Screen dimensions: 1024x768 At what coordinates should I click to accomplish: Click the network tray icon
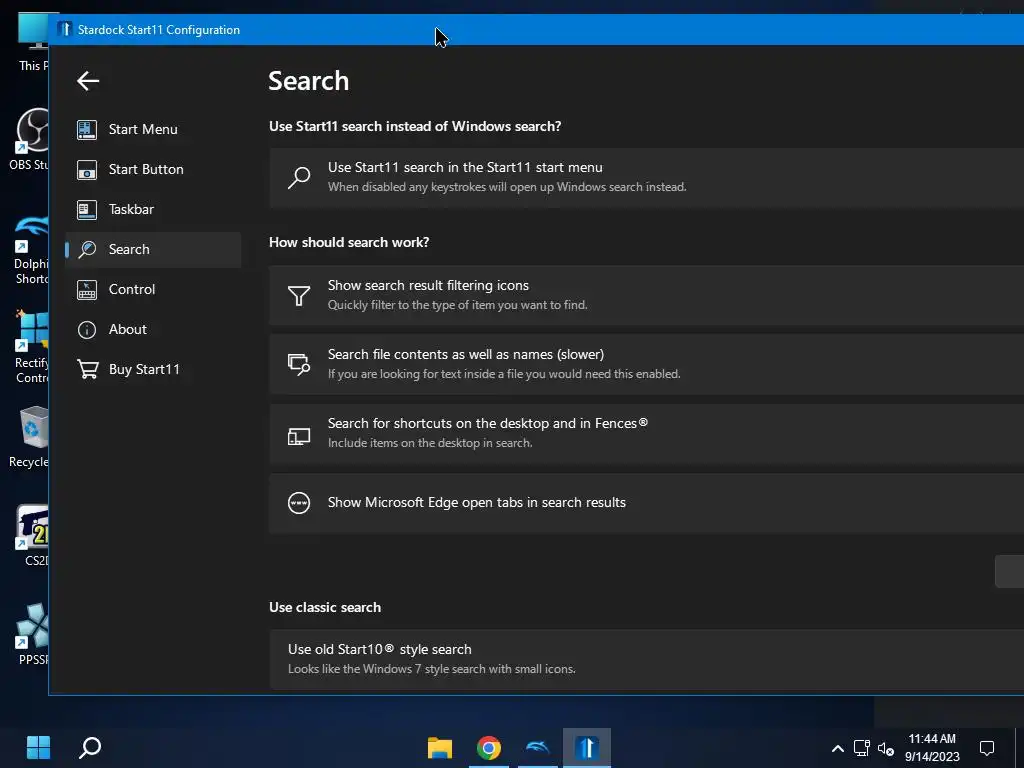tap(862, 748)
